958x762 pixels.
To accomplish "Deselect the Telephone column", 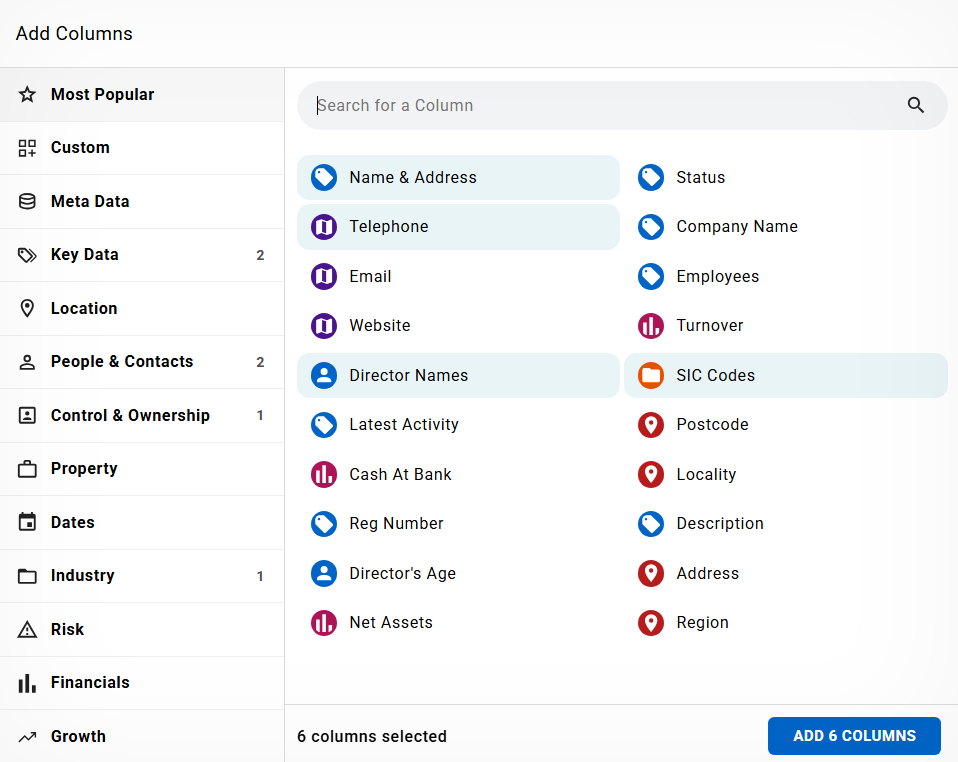I will pyautogui.click(x=458, y=227).
